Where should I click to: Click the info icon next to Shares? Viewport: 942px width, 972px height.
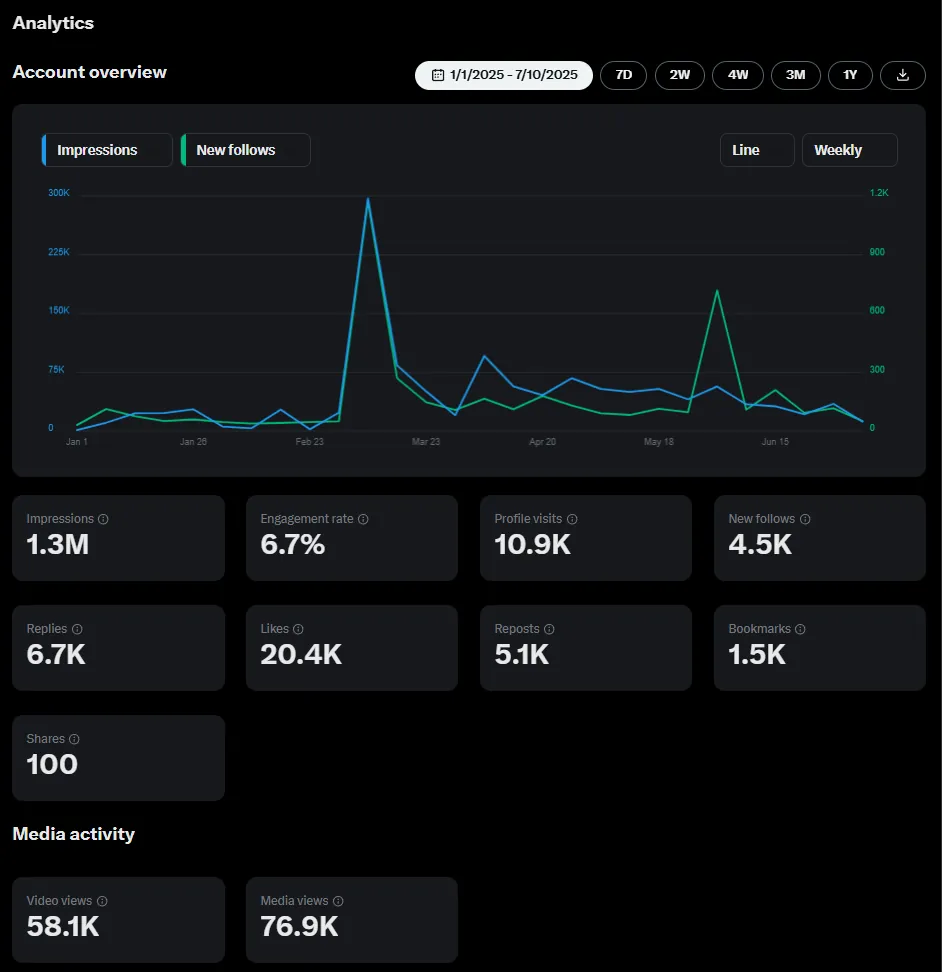click(74, 739)
